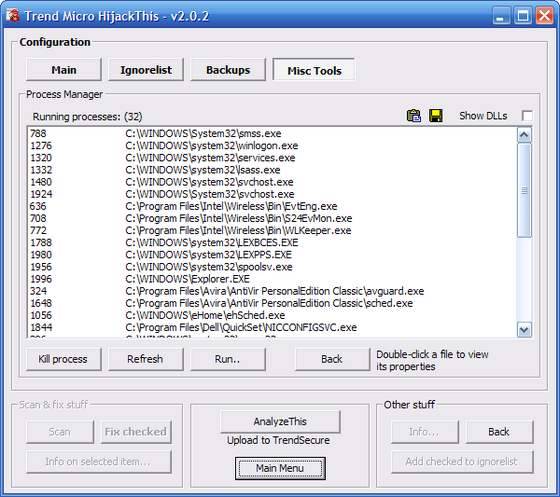Minimize the HijackThis window
560x497 pixels.
[501, 16]
